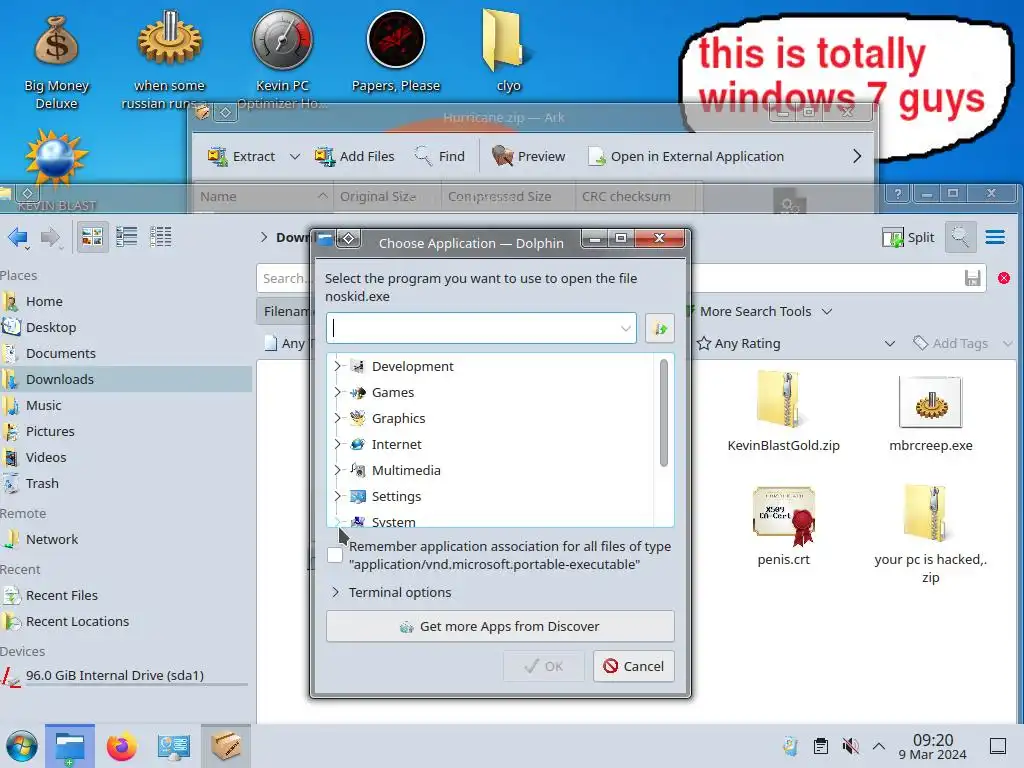
Task: Go forward in Dolphin navigation
Action: (51, 238)
